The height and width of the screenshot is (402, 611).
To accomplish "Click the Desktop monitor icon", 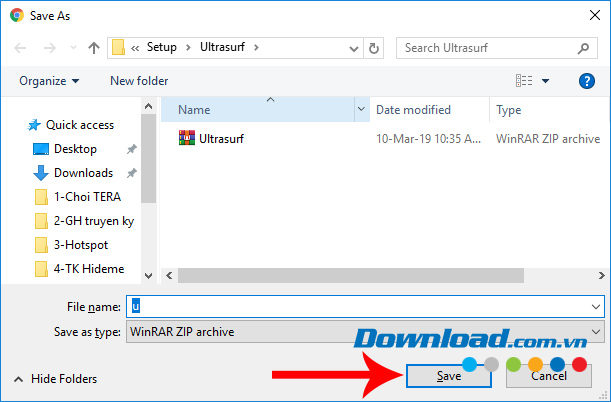I will coord(41,149).
